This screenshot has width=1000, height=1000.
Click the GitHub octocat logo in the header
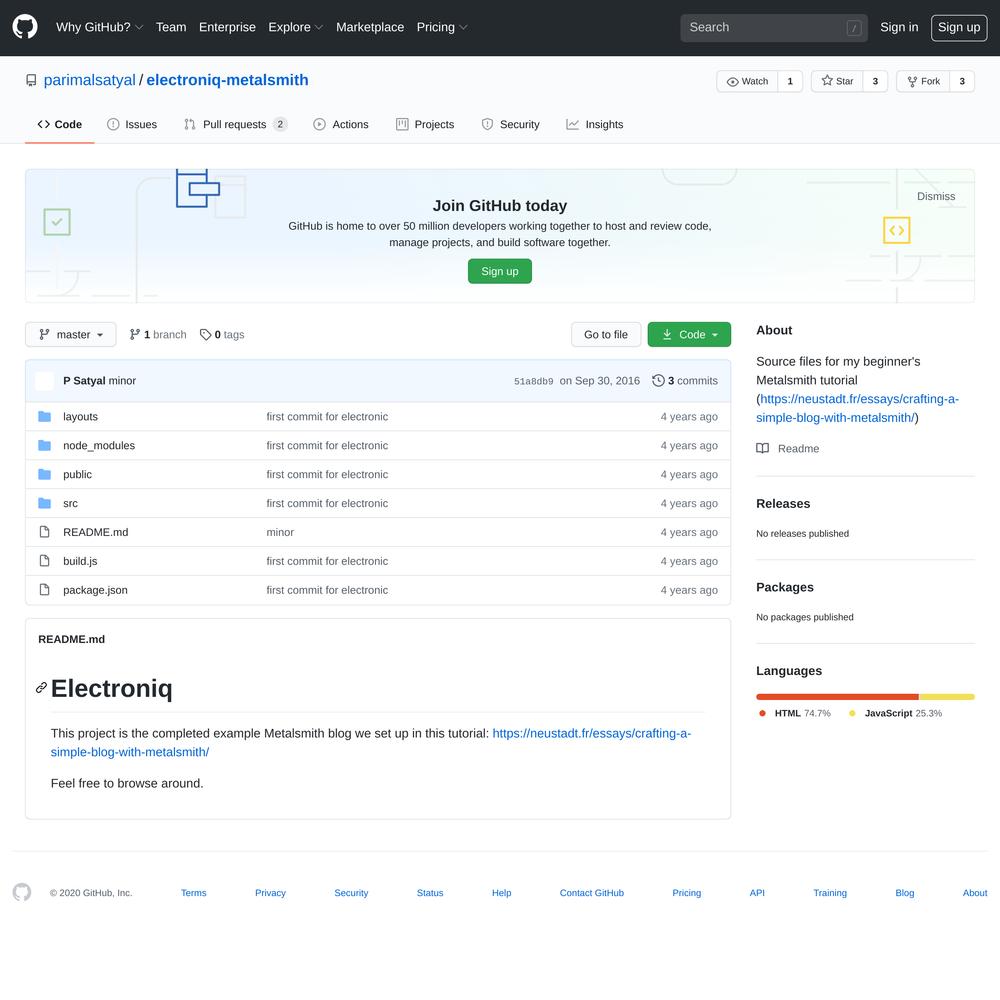[x=25, y=27]
